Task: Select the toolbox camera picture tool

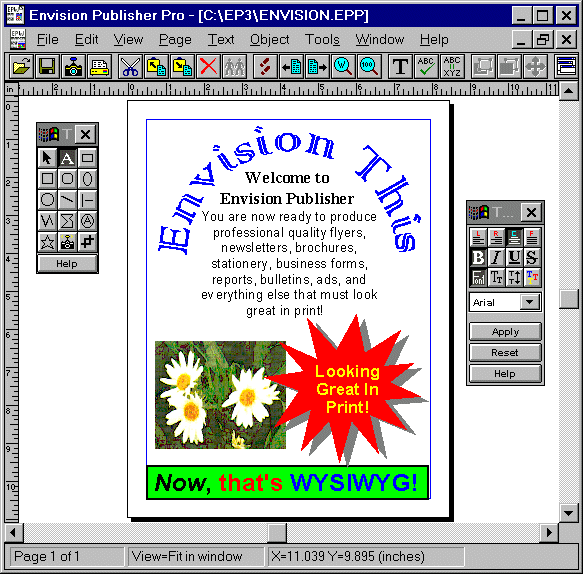Action: point(67,242)
